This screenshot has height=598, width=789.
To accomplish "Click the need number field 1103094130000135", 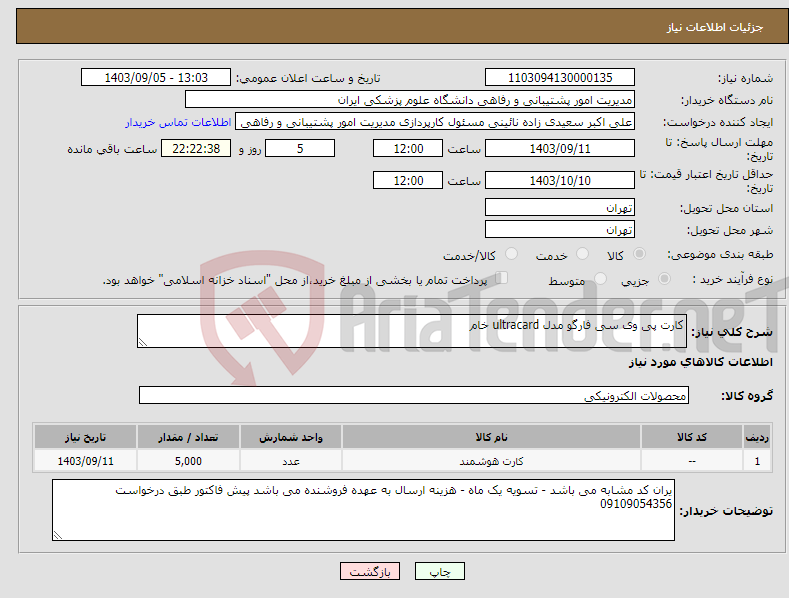I will pos(560,78).
